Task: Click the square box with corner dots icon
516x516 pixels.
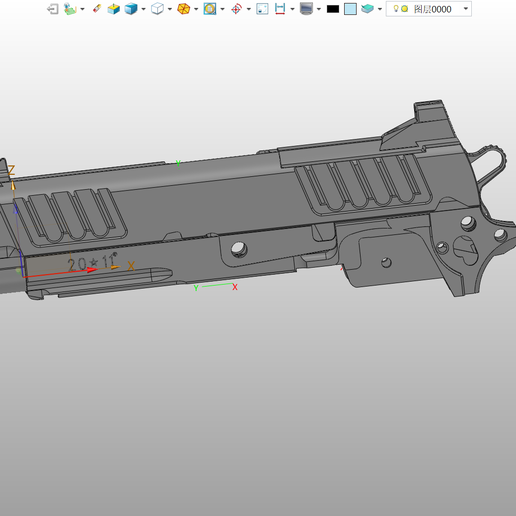Action: [262, 9]
